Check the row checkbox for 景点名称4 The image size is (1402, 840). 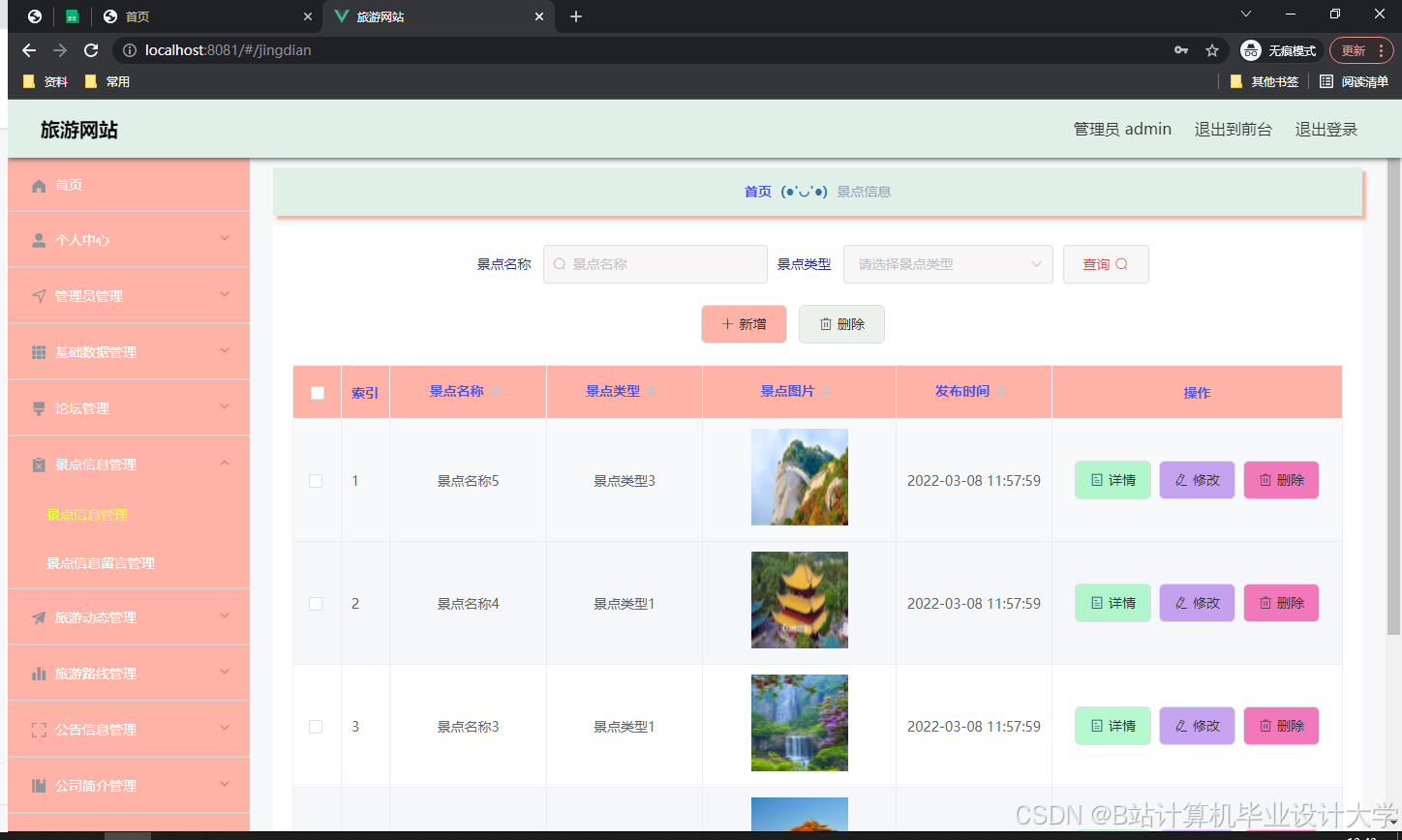click(x=316, y=604)
